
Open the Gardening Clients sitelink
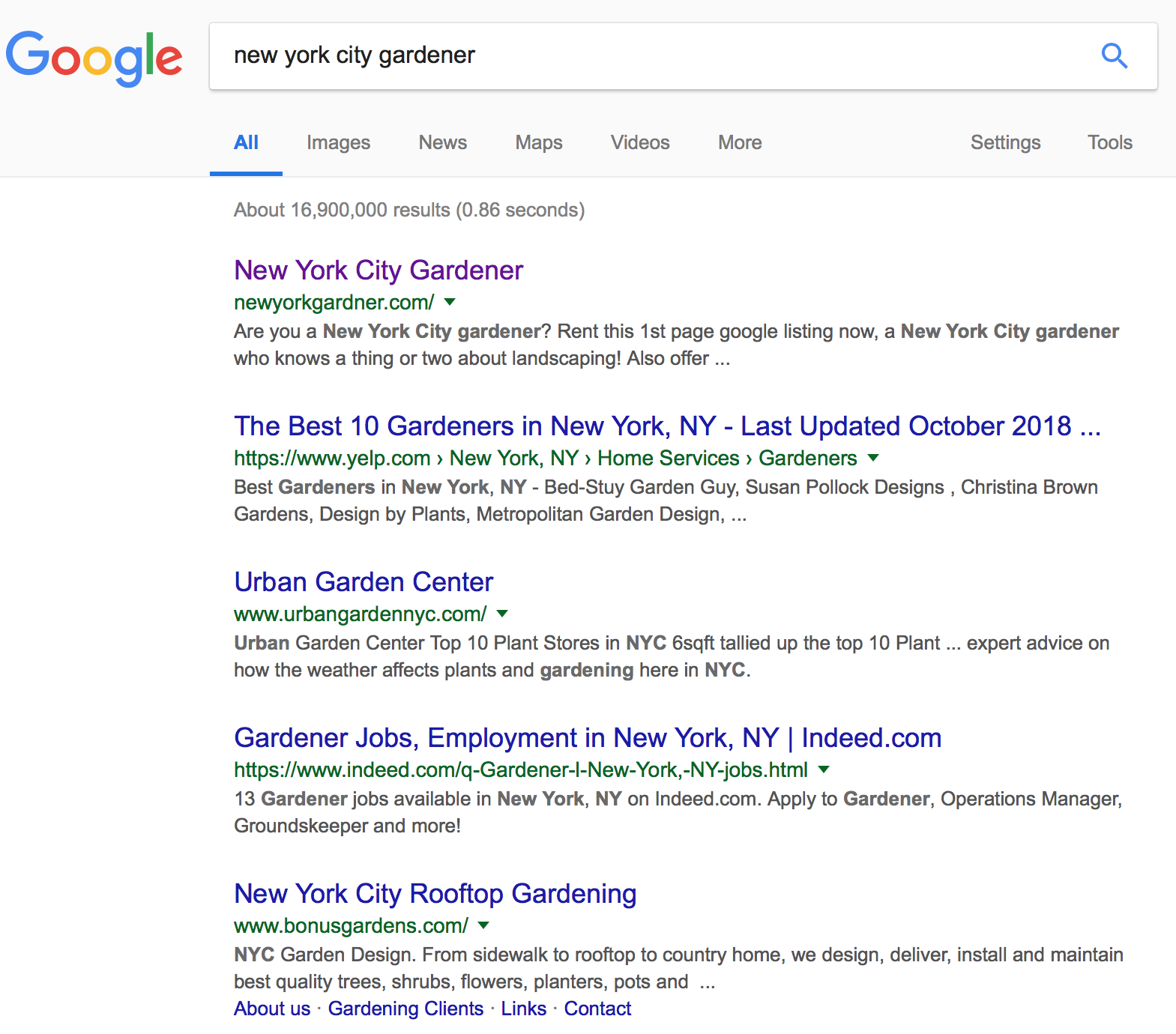[405, 1009]
